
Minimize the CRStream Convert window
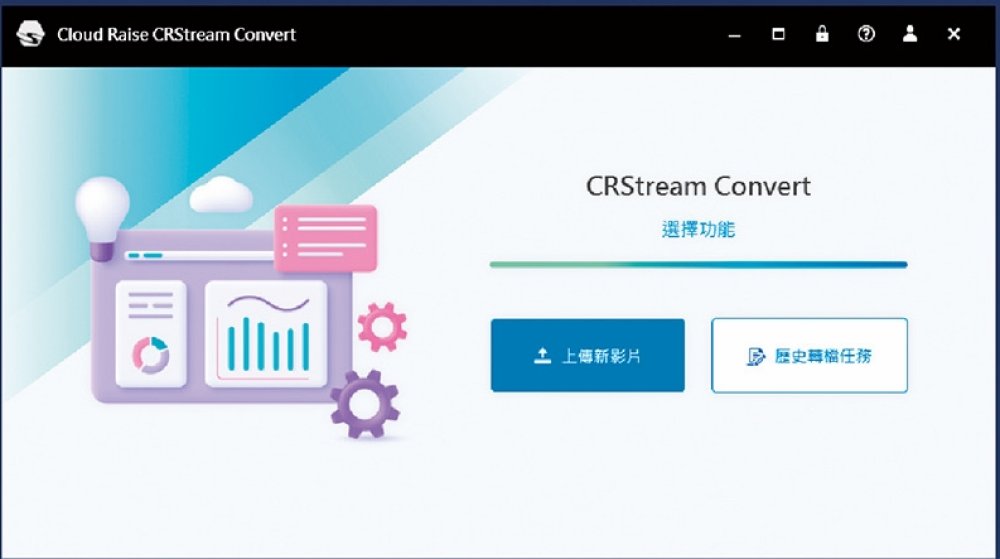735,35
